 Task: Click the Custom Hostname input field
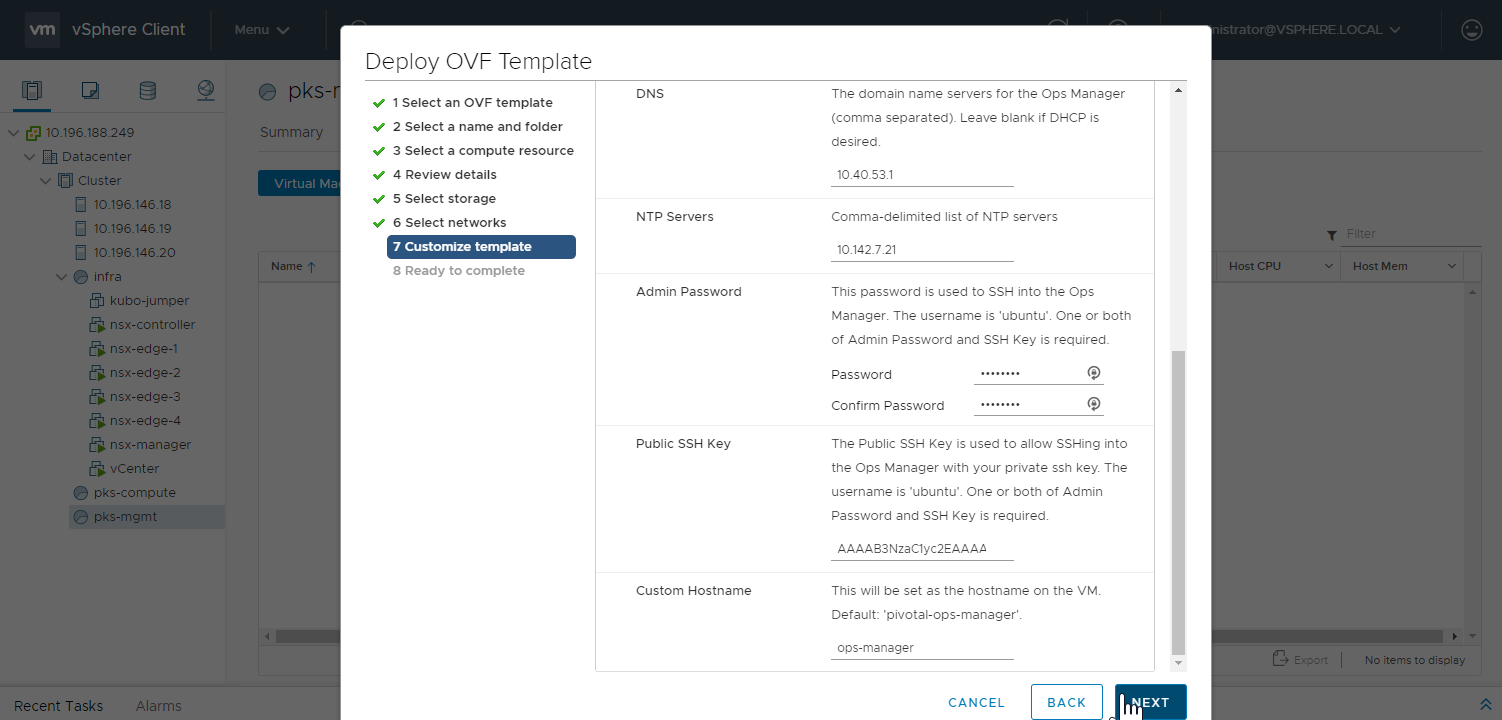(x=922, y=648)
